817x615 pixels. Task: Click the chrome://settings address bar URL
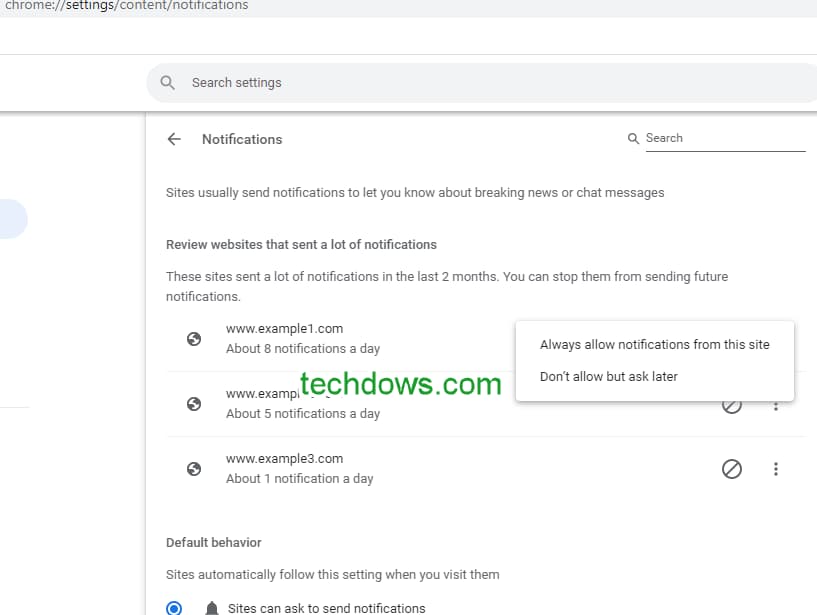(x=123, y=5)
